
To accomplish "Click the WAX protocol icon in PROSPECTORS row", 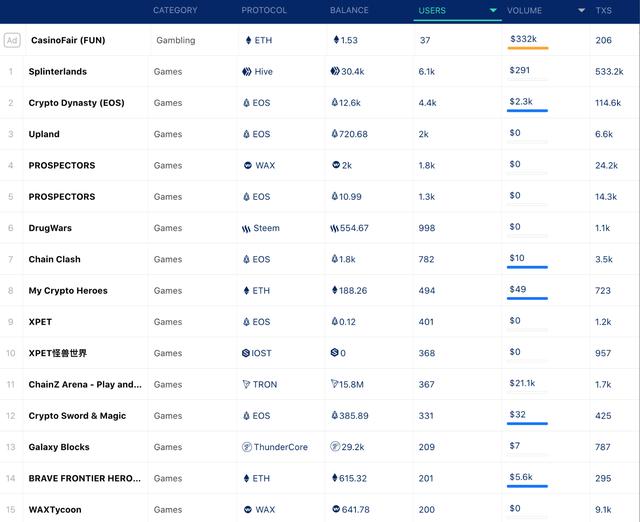I will [247, 165].
